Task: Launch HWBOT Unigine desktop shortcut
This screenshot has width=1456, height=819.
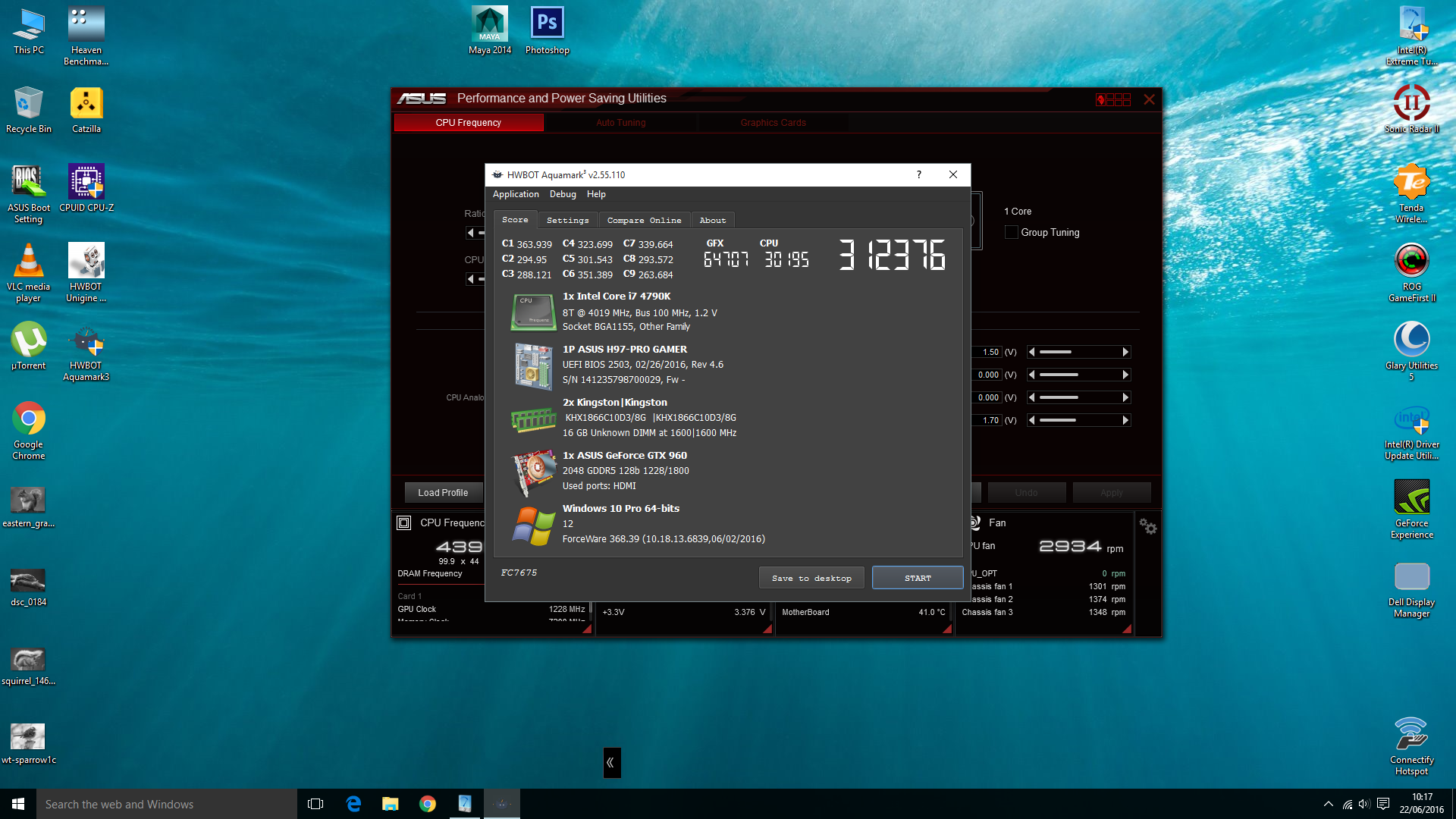Action: (86, 273)
